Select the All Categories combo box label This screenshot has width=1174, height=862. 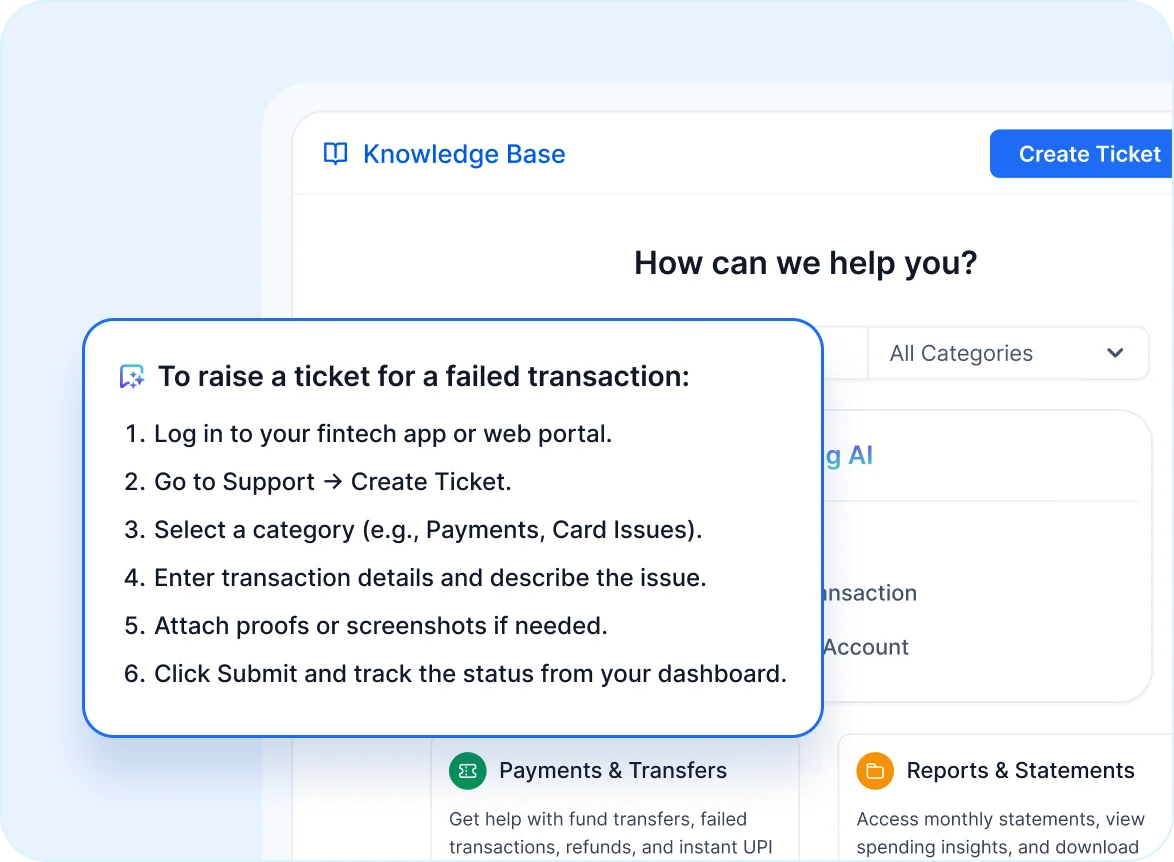pos(961,353)
